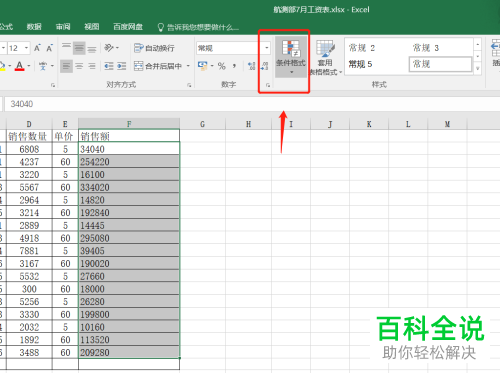Select column G header

(x=202, y=124)
